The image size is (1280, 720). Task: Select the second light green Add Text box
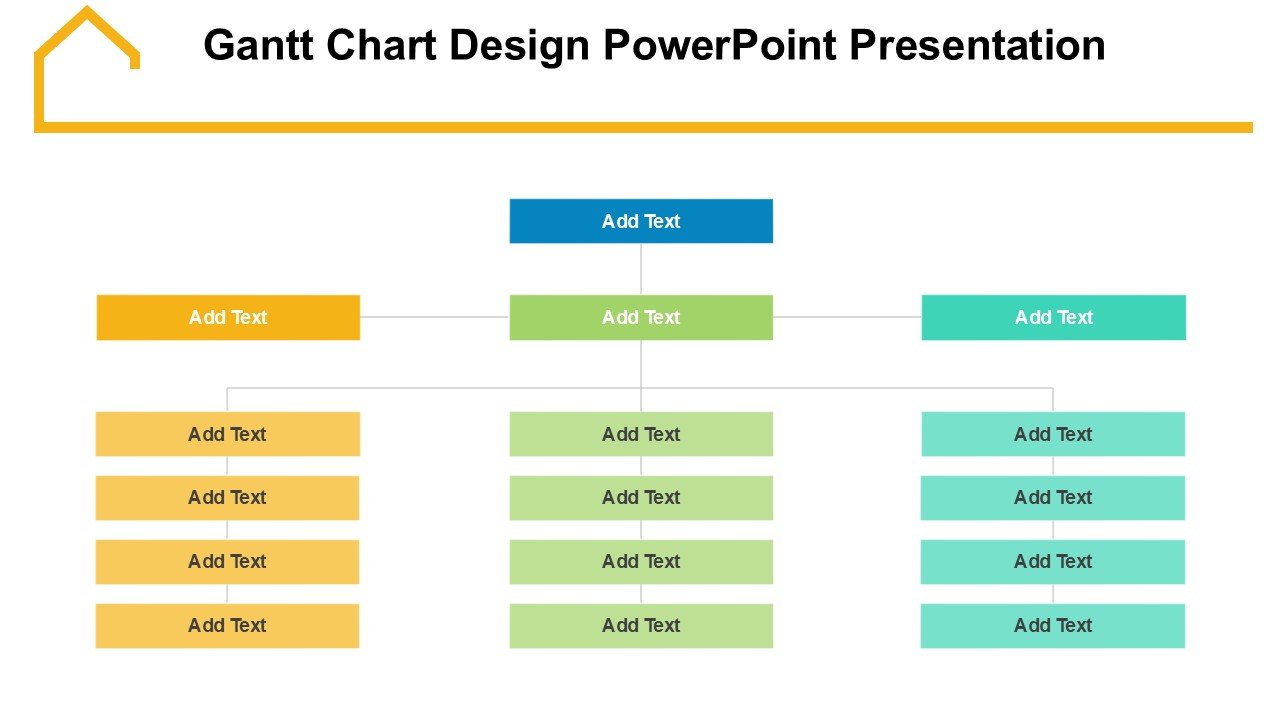pyautogui.click(x=641, y=498)
